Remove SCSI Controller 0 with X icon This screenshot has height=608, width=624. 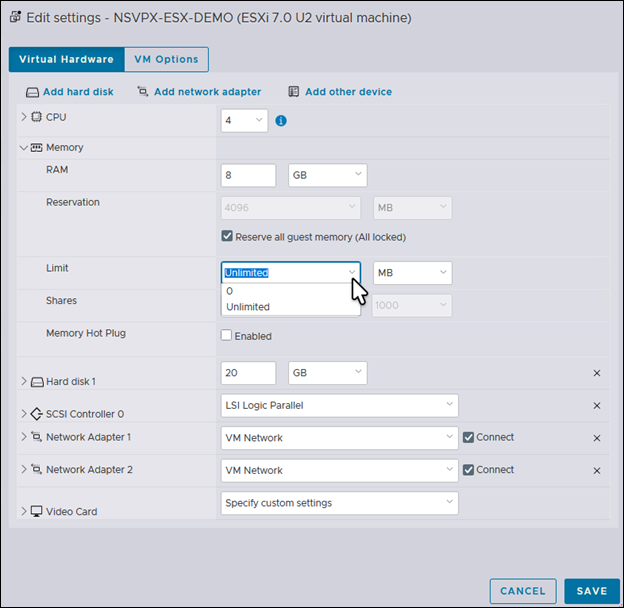[x=597, y=406]
